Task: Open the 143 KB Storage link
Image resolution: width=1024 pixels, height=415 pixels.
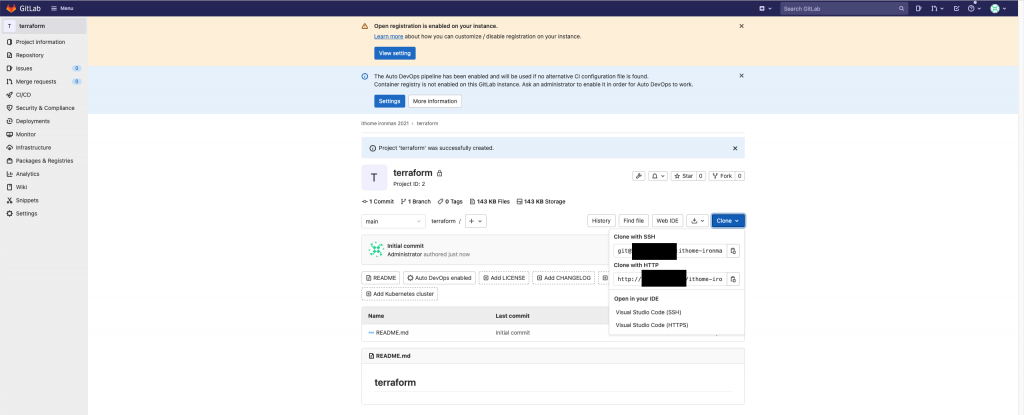Action: (541, 201)
